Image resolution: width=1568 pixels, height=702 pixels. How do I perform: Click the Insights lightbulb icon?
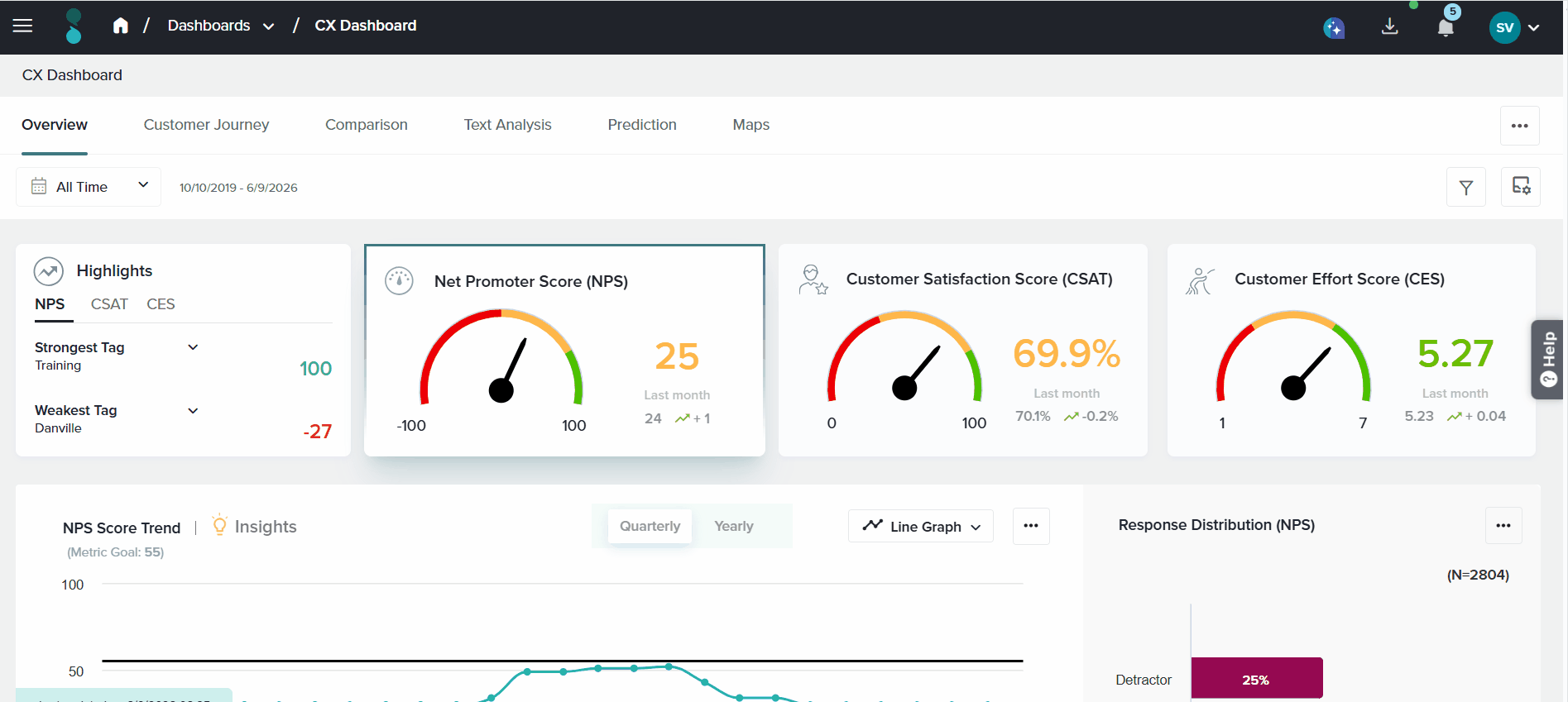tap(219, 525)
